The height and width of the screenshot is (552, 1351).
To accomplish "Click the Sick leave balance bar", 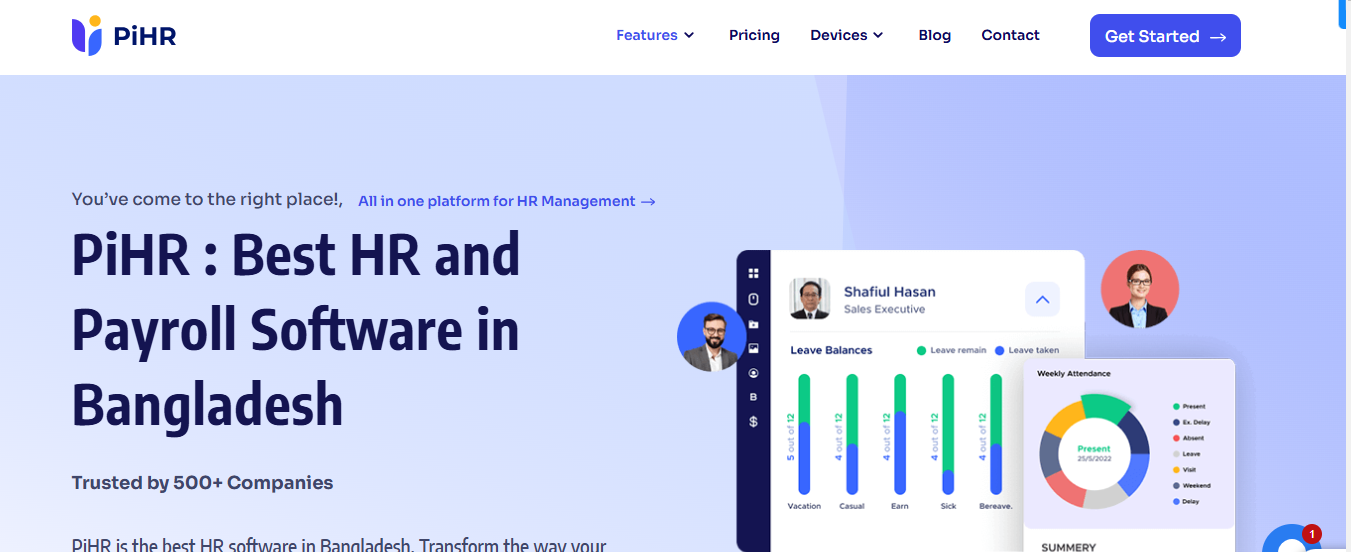I will (x=948, y=434).
